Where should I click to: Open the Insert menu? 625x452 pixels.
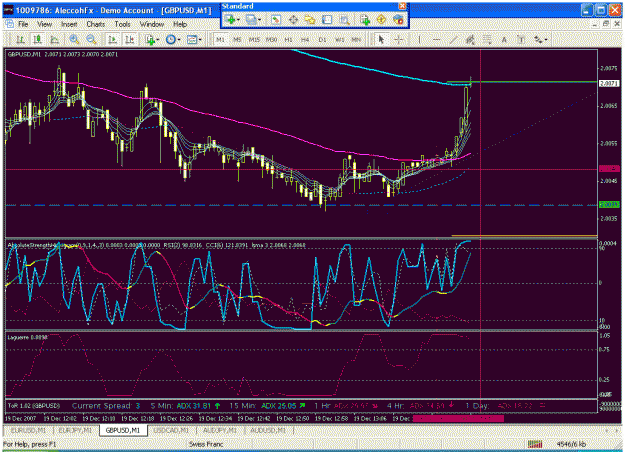point(69,24)
